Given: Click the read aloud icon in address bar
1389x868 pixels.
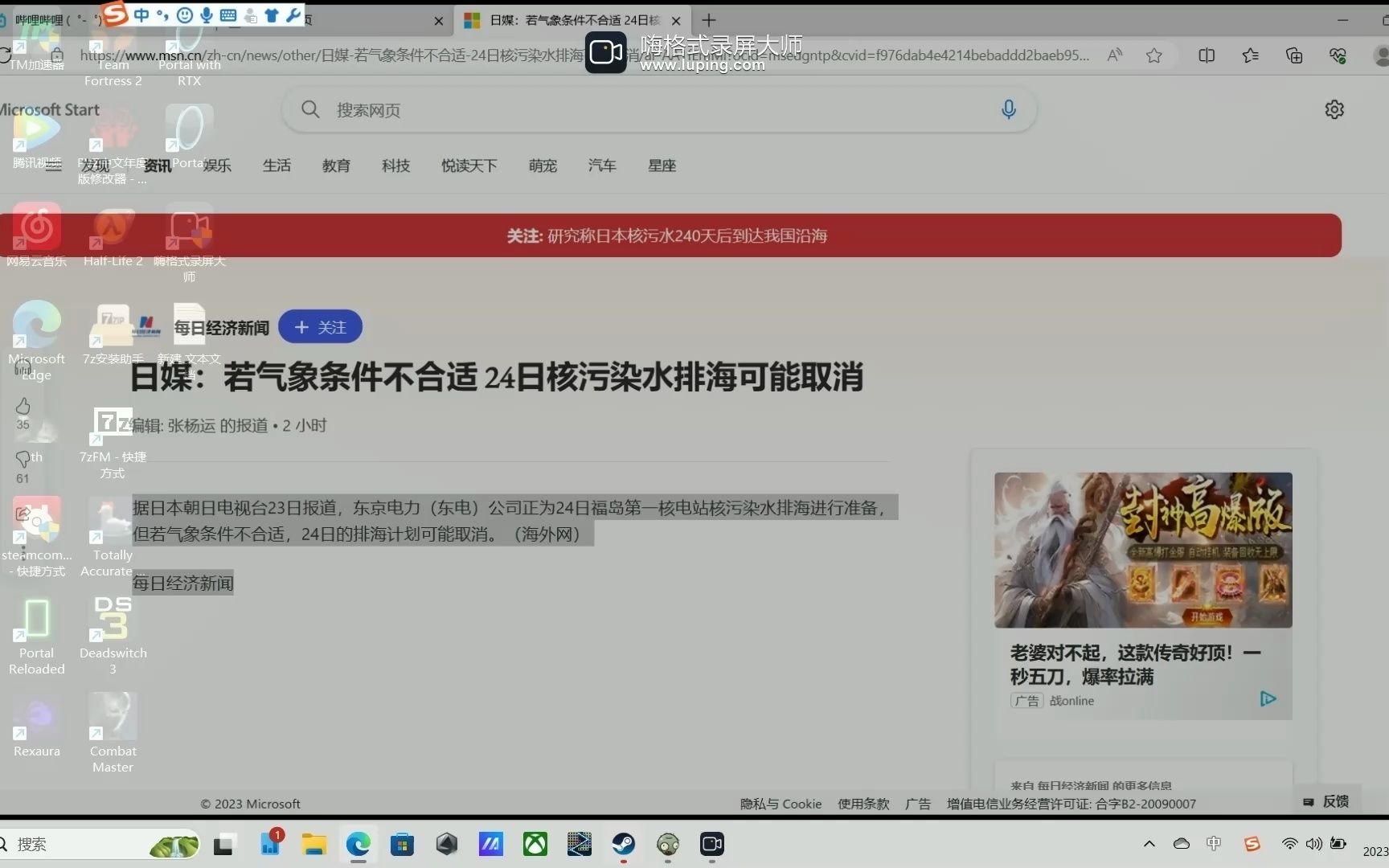Looking at the screenshot, I should click(x=1114, y=55).
